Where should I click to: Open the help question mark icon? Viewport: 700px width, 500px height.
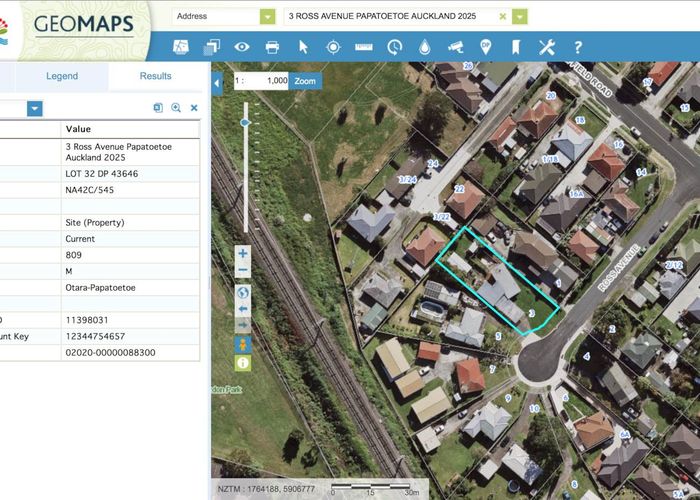[578, 47]
